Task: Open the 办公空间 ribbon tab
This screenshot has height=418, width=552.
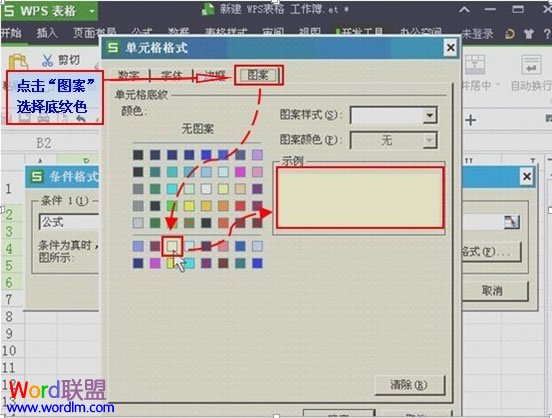Action: (421, 33)
